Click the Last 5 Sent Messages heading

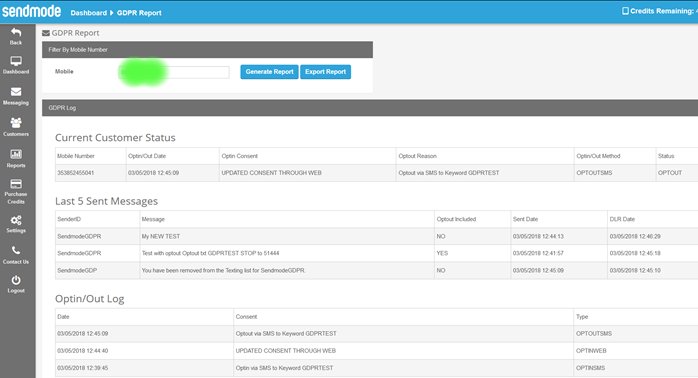106,201
